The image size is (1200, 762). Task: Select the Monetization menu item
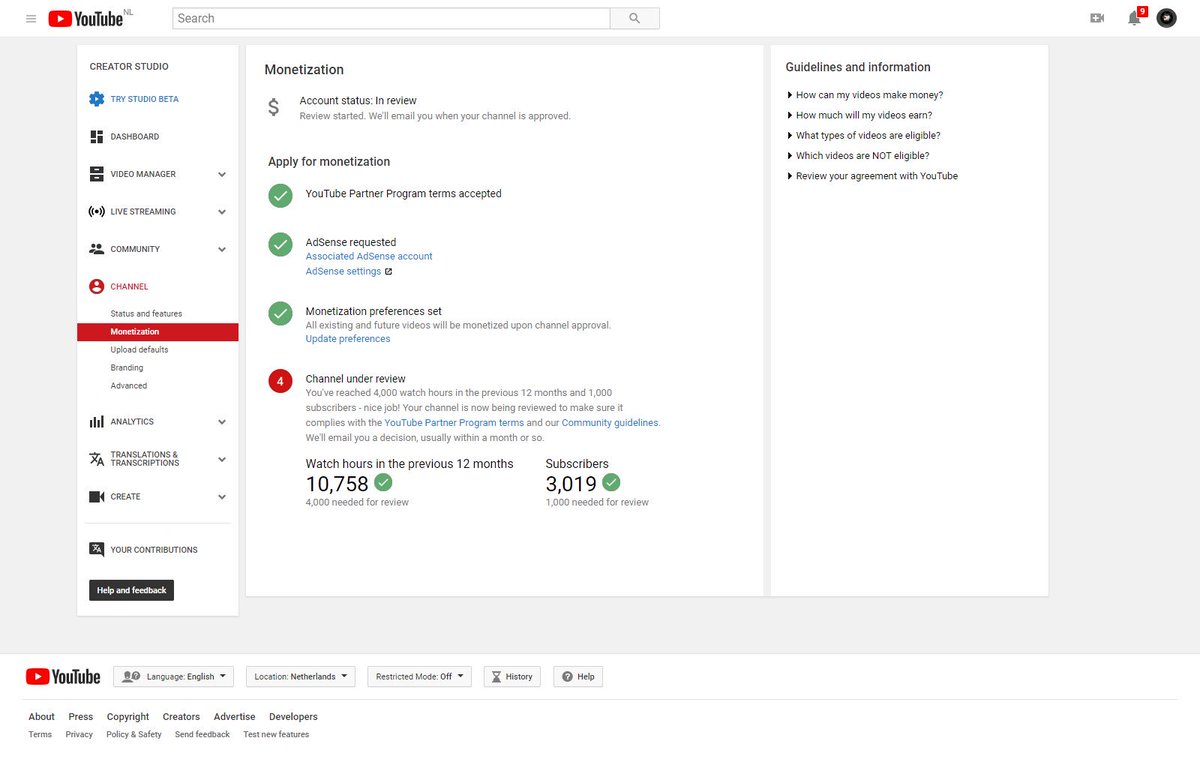pyautogui.click(x=158, y=332)
